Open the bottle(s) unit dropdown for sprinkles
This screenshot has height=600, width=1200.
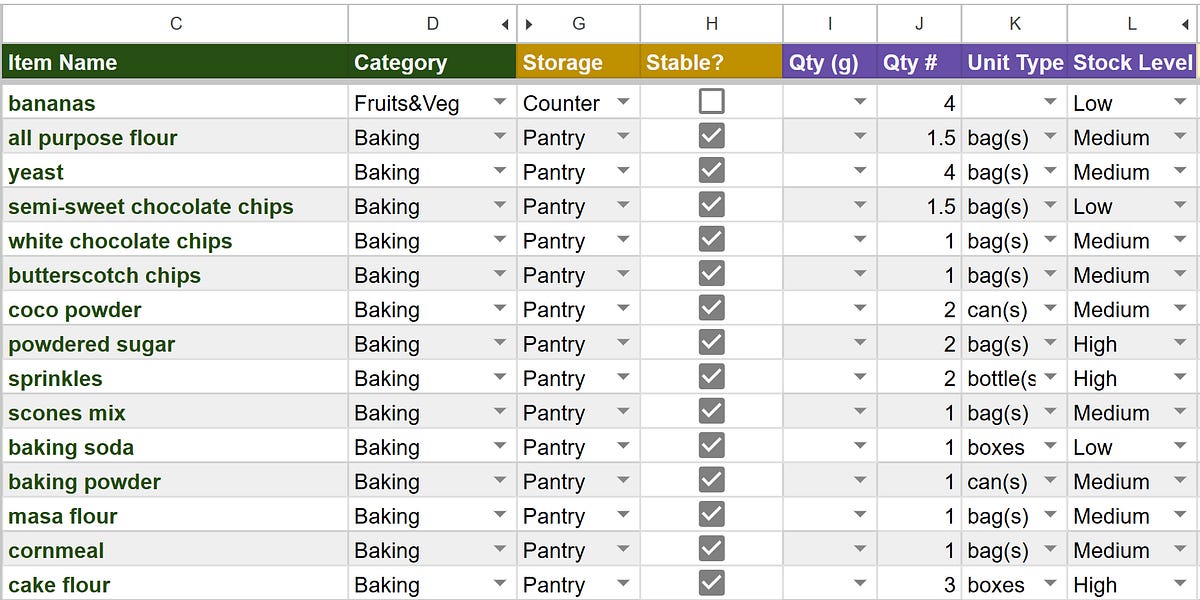[1050, 377]
